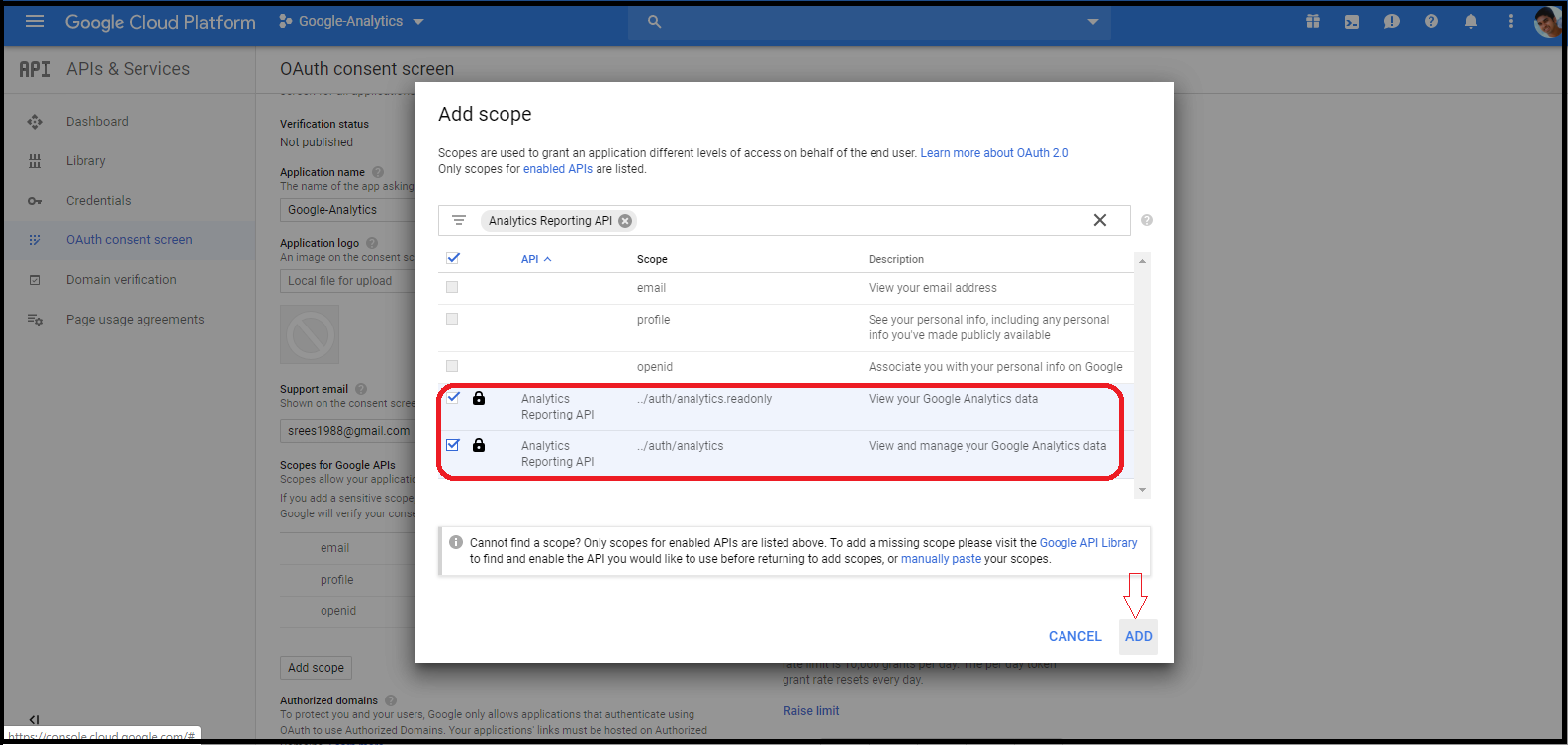Toggle the profile scope checkbox
Viewport: 1568px width, 745px height.
[x=452, y=319]
